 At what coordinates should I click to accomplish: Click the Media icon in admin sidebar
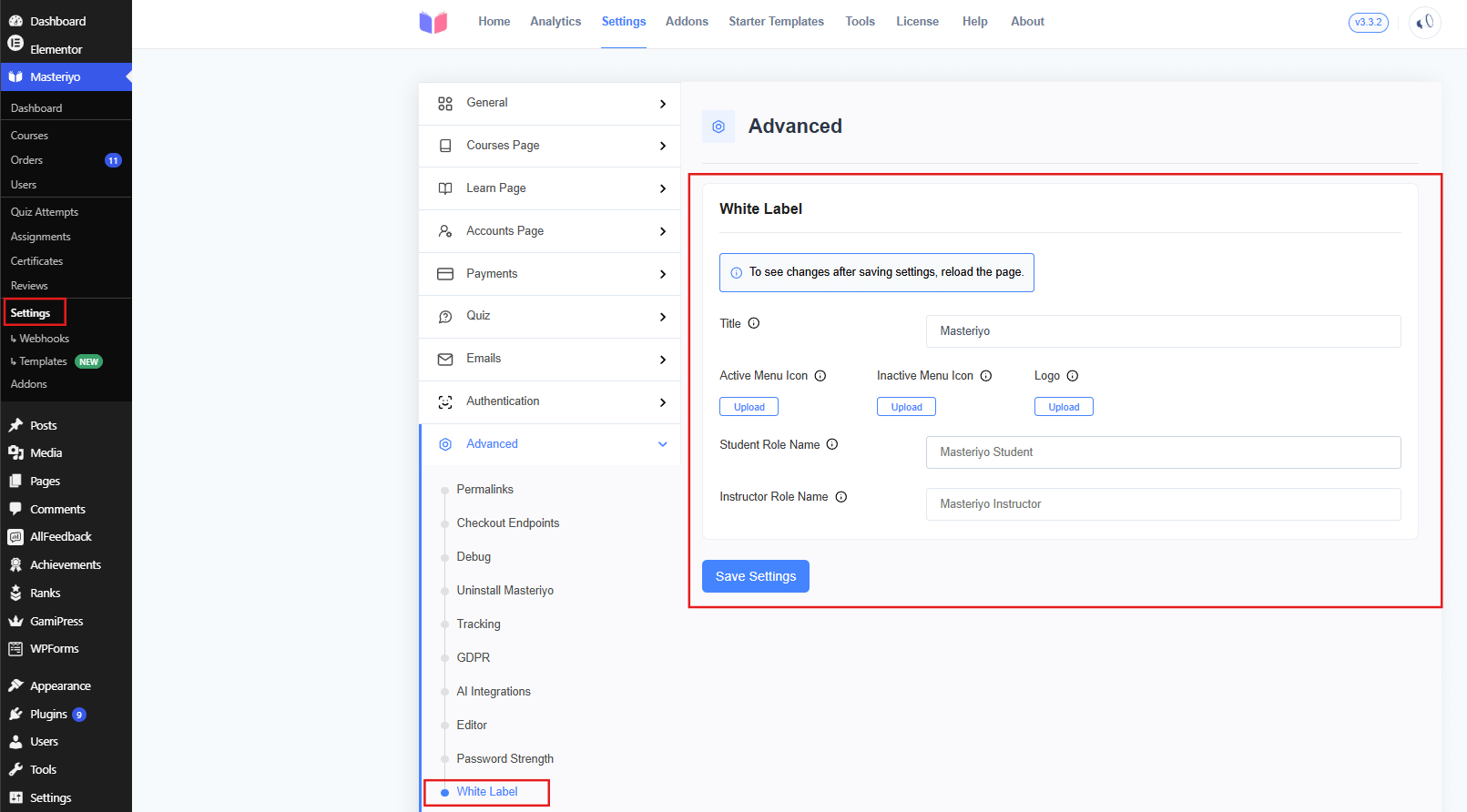(x=15, y=452)
